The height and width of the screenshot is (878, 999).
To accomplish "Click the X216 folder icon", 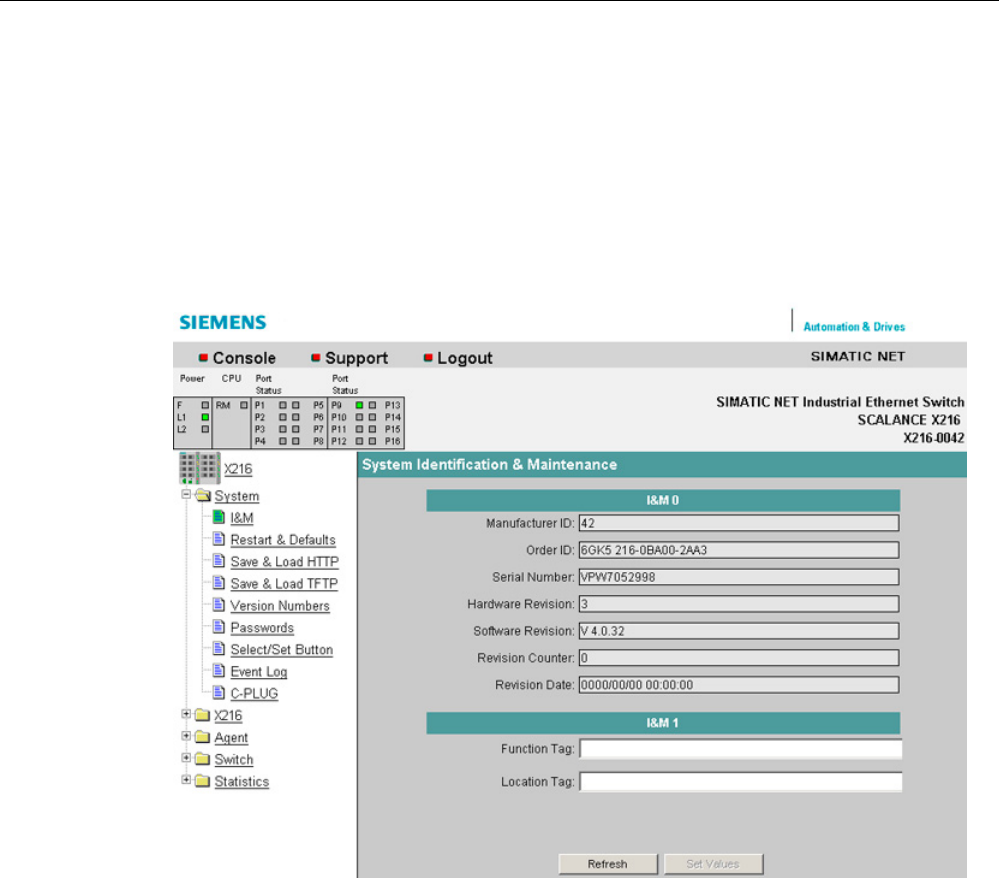I will (202, 715).
